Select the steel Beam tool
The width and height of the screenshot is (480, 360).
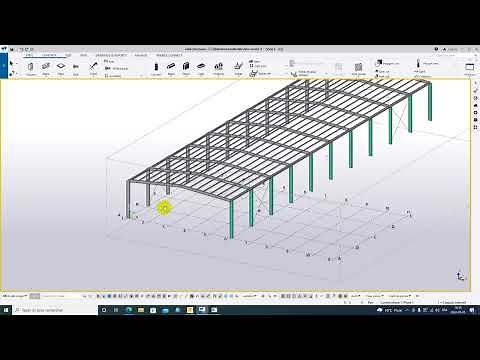(46, 68)
